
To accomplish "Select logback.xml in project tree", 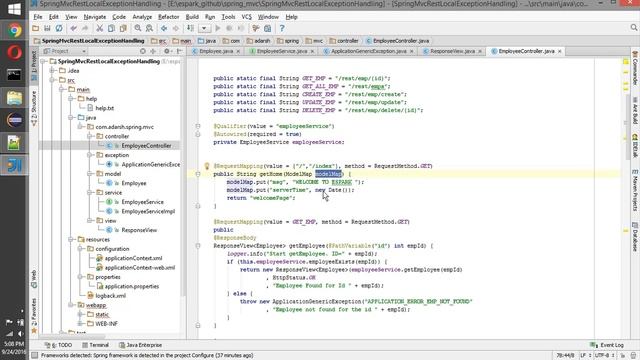I will click(111, 296).
